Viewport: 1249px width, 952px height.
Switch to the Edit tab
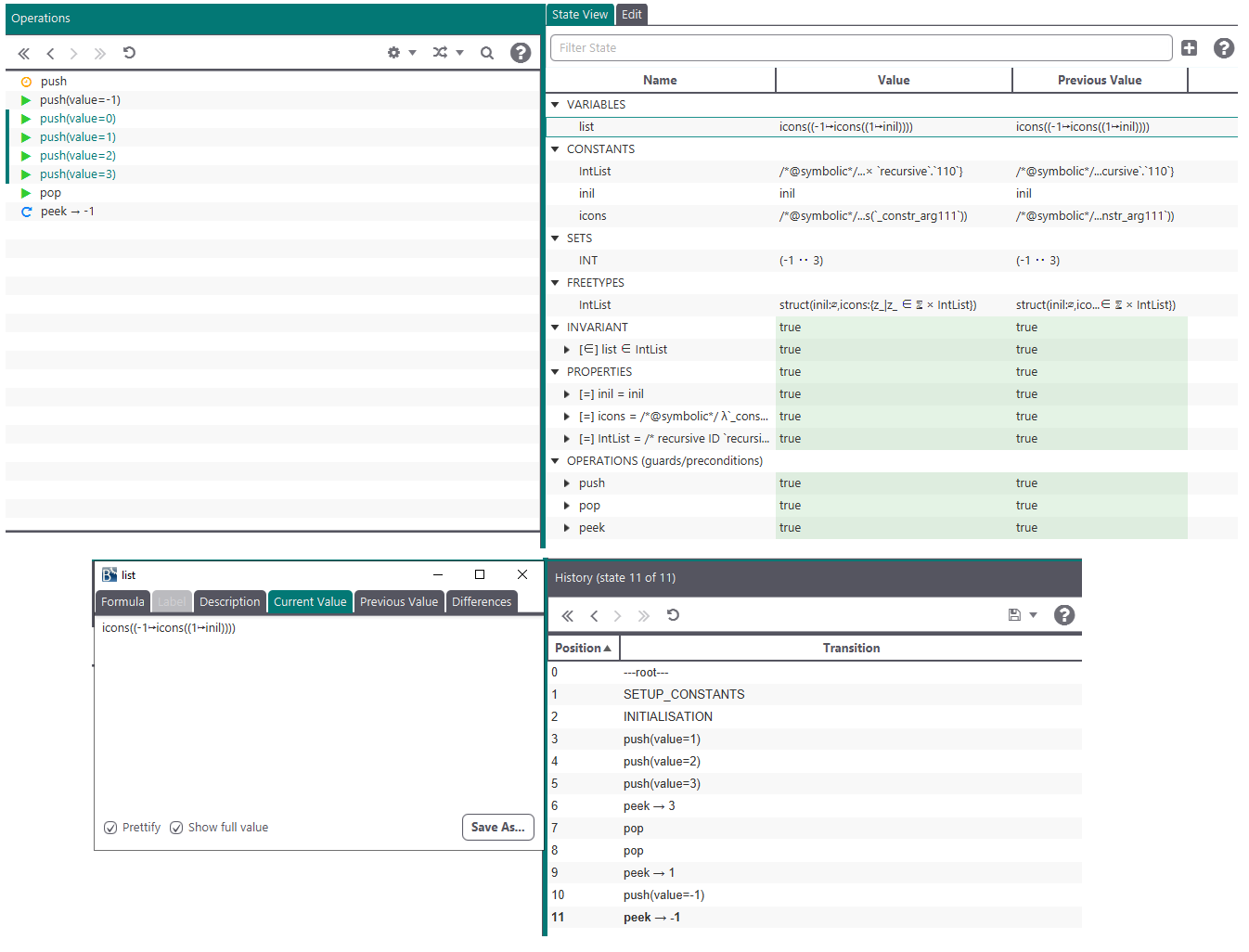click(x=631, y=15)
